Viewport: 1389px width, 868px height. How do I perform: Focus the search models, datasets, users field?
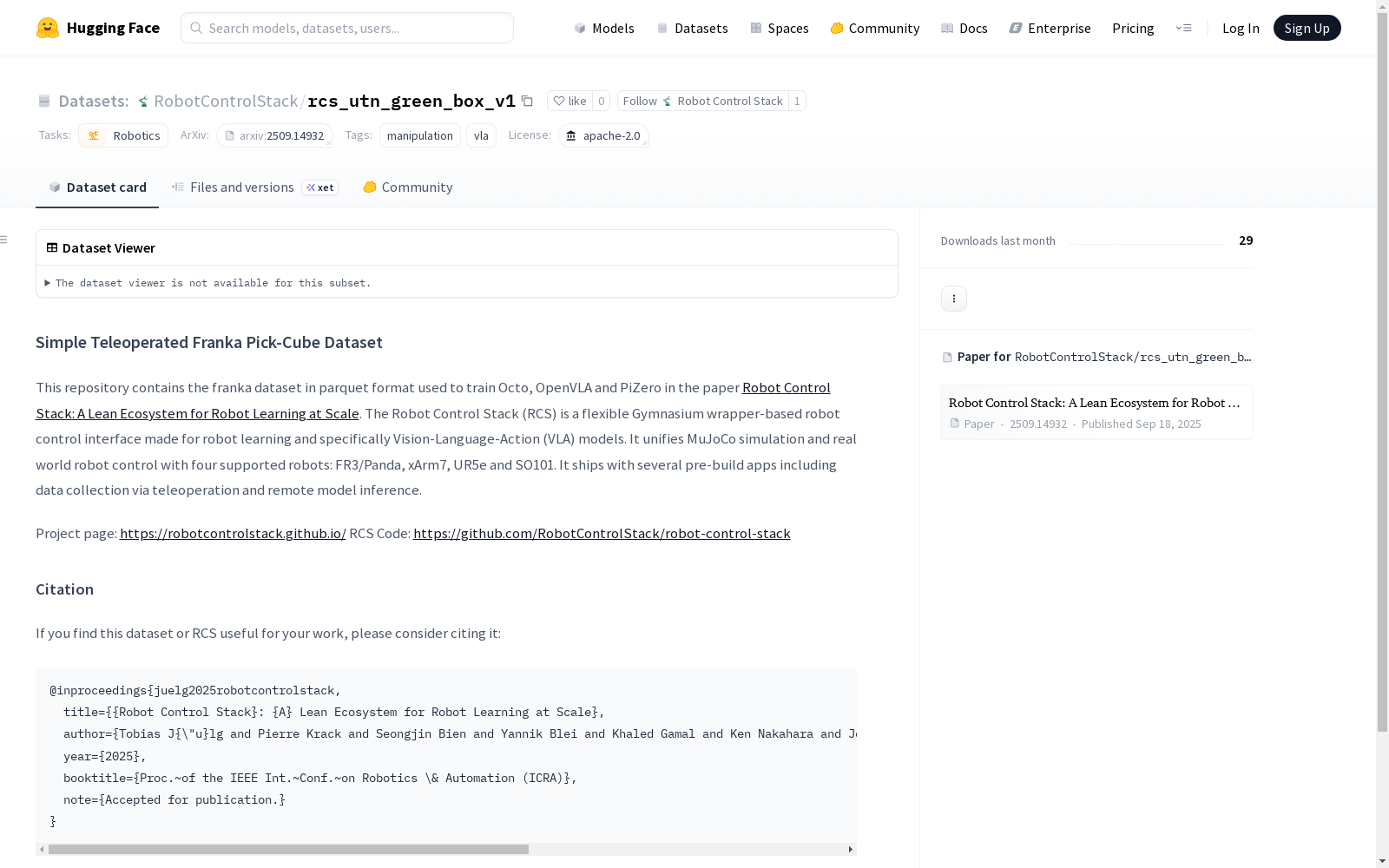coord(347,28)
